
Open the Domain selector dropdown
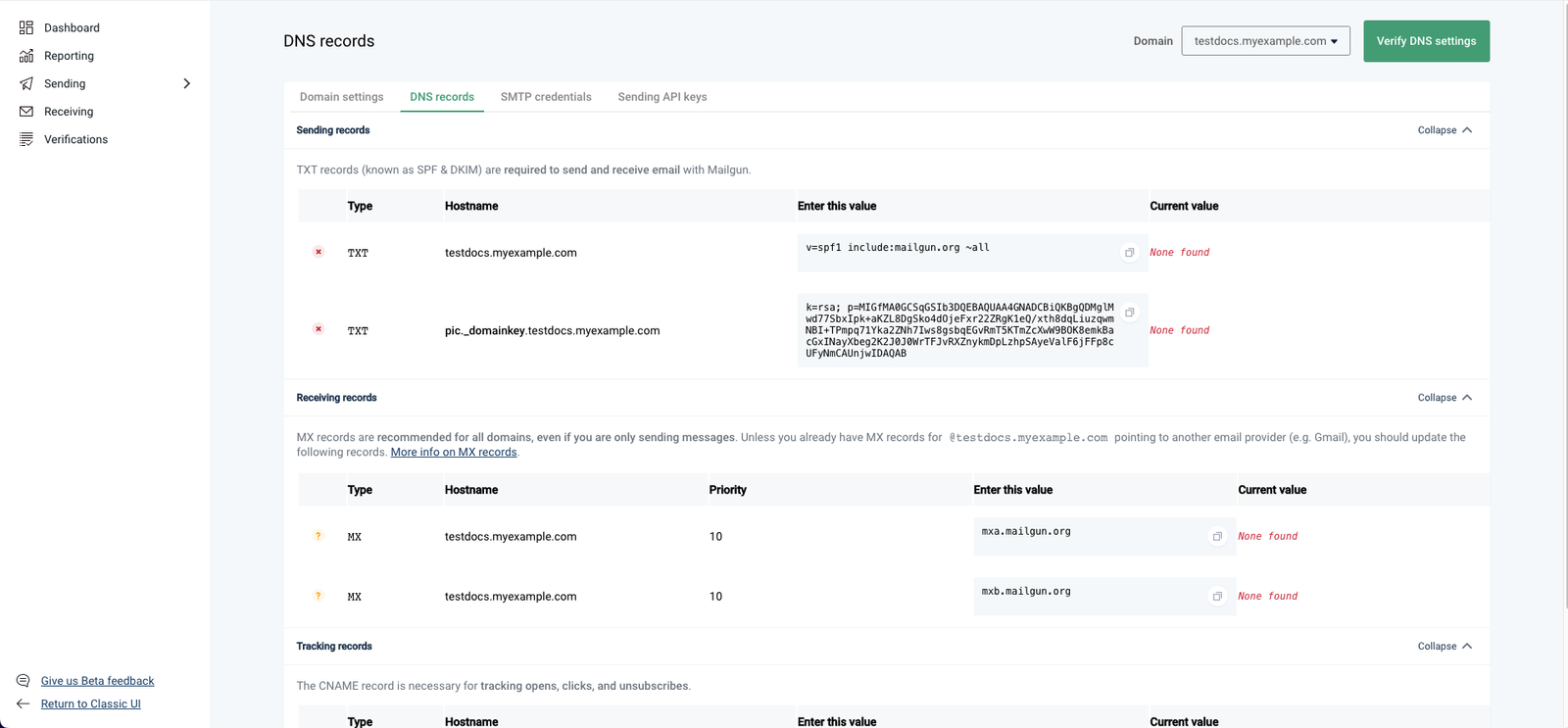point(1265,41)
